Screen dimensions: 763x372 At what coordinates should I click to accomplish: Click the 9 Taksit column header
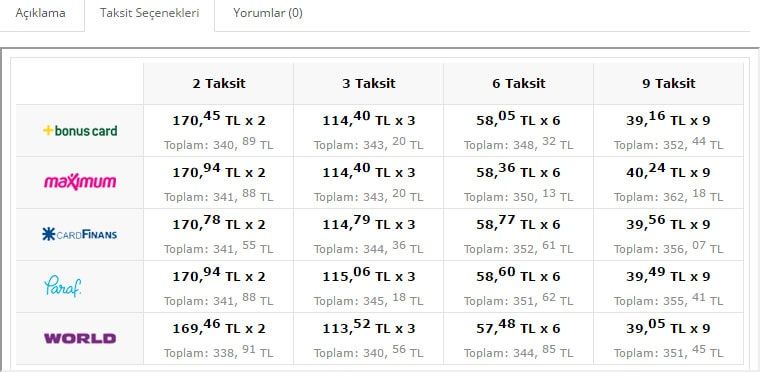[x=669, y=83]
